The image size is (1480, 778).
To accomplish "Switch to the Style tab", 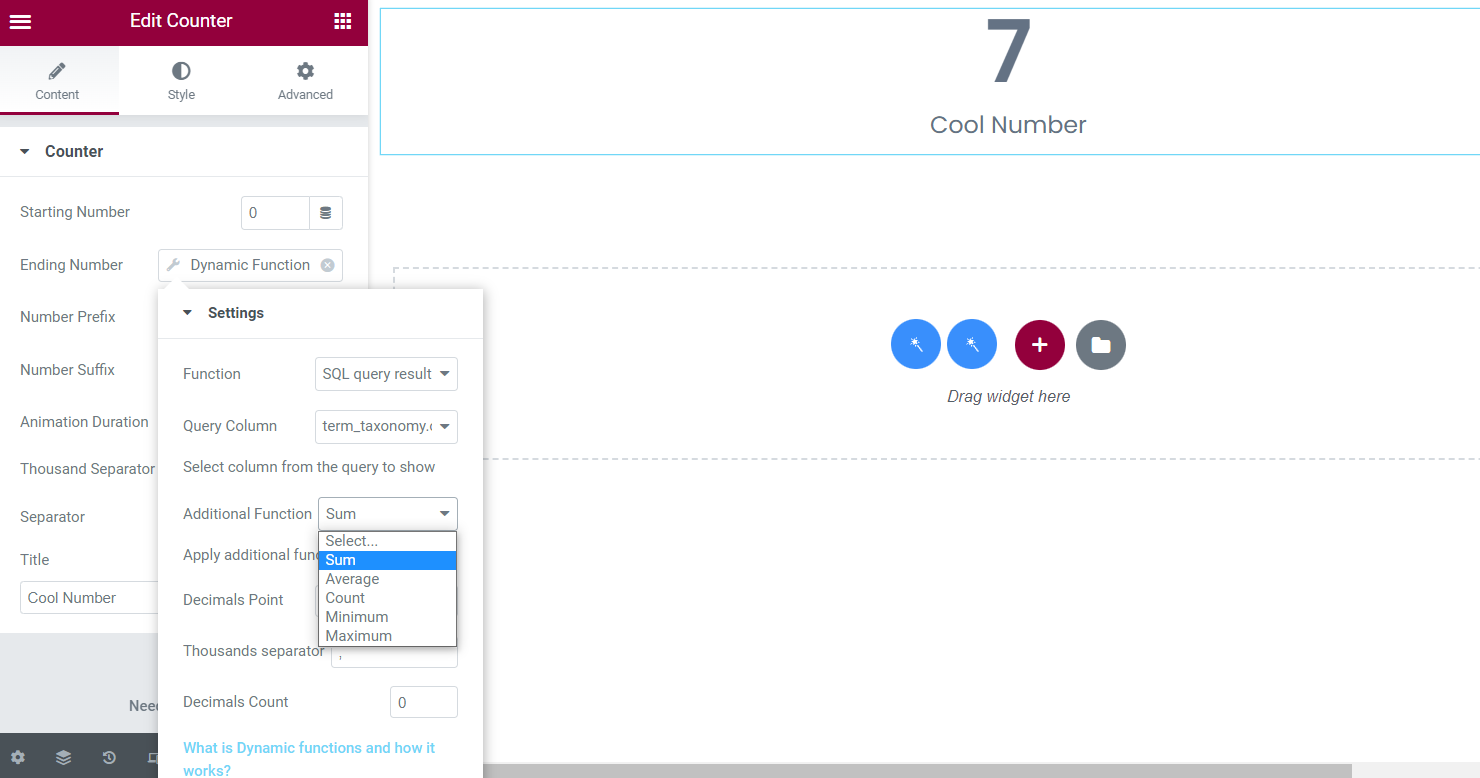I will pos(181,80).
